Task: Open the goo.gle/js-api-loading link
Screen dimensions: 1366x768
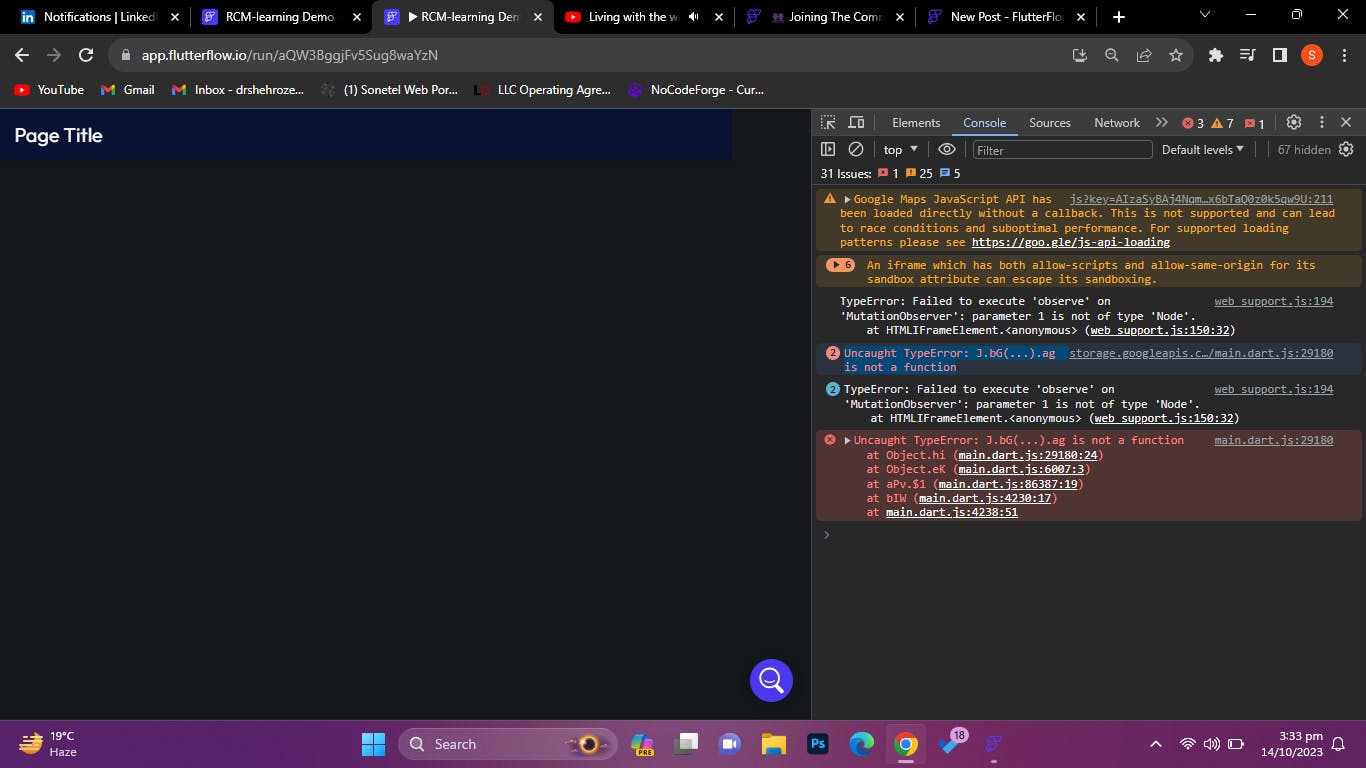Action: (1070, 242)
